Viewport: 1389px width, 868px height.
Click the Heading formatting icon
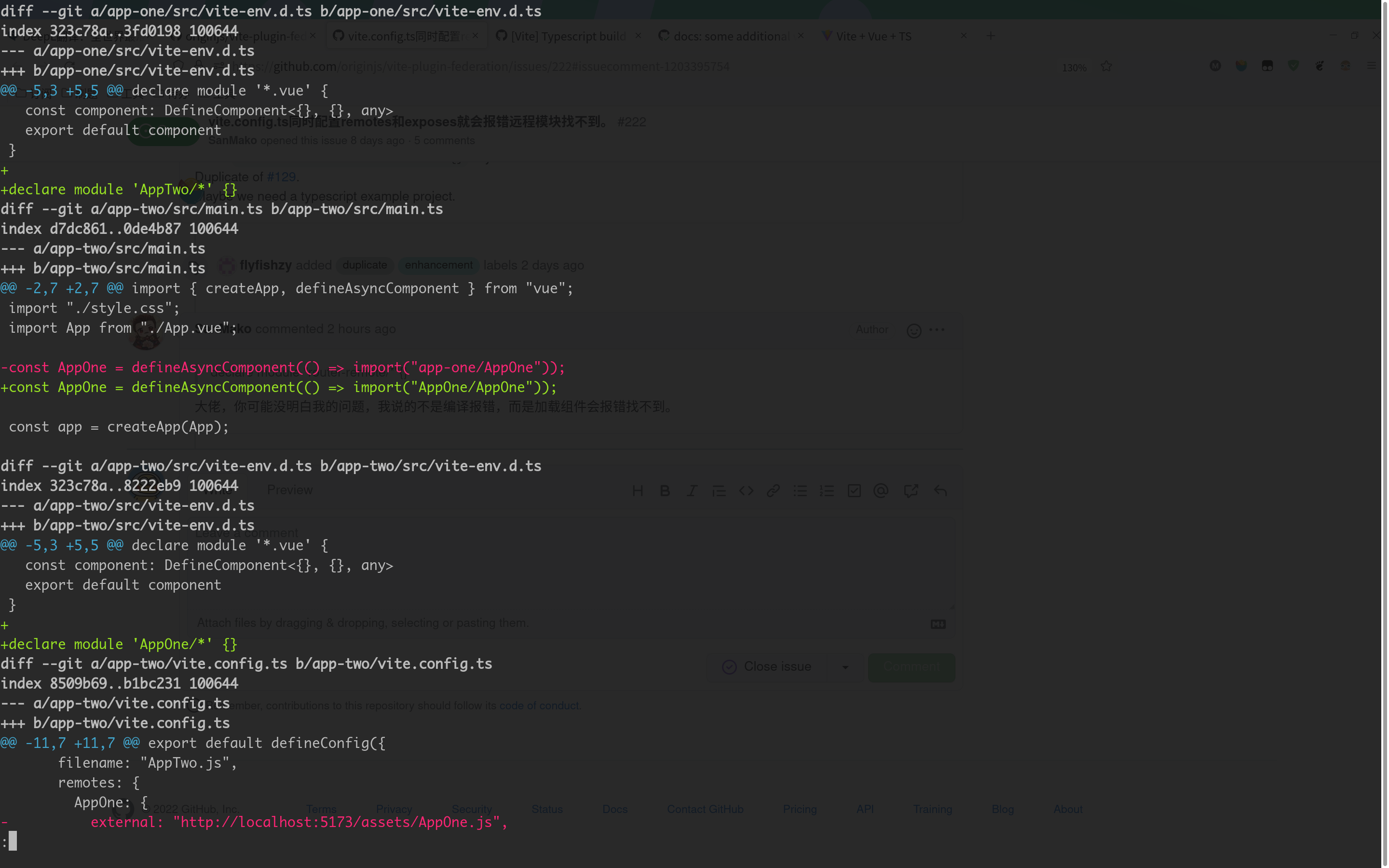point(637,491)
